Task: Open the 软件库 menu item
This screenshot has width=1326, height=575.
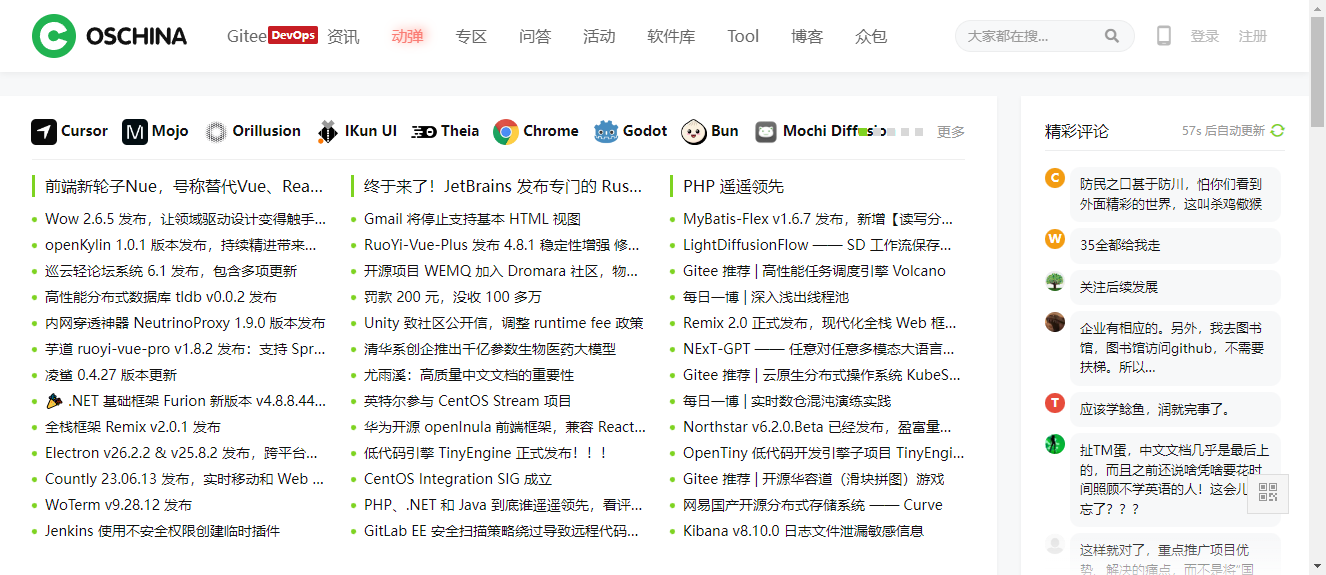Action: [671, 36]
